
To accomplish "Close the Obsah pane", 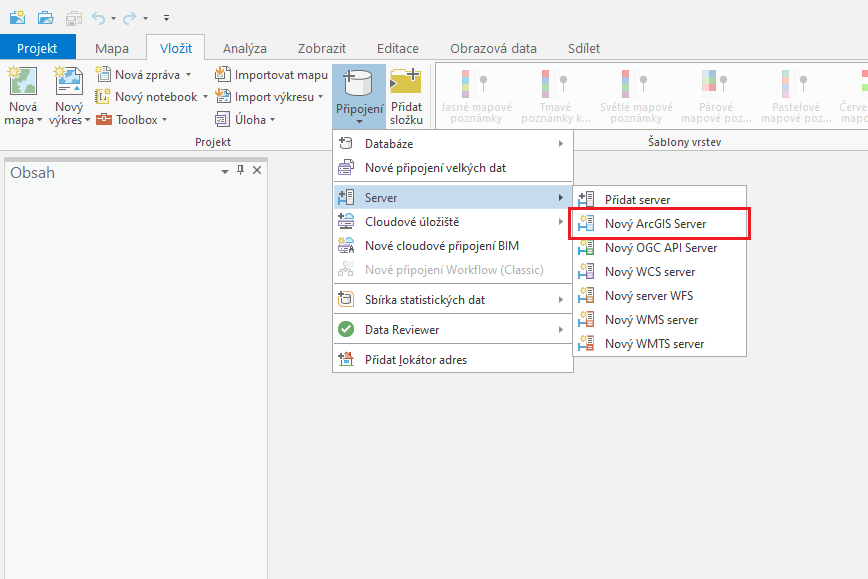I will 257,170.
